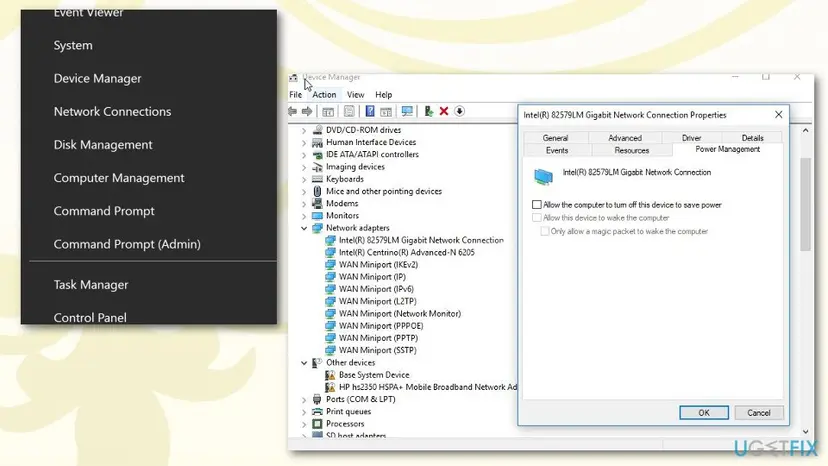Screen dimensions: 828x466
Task: Expand the Processors node
Action: (x=304, y=424)
